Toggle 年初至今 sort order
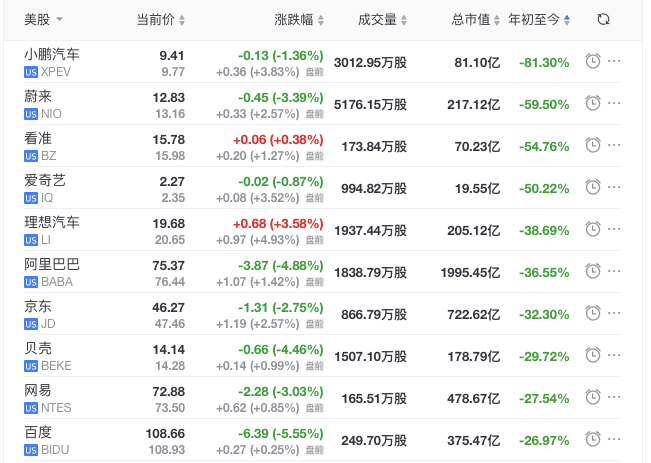The height and width of the screenshot is (463, 651). (540, 20)
